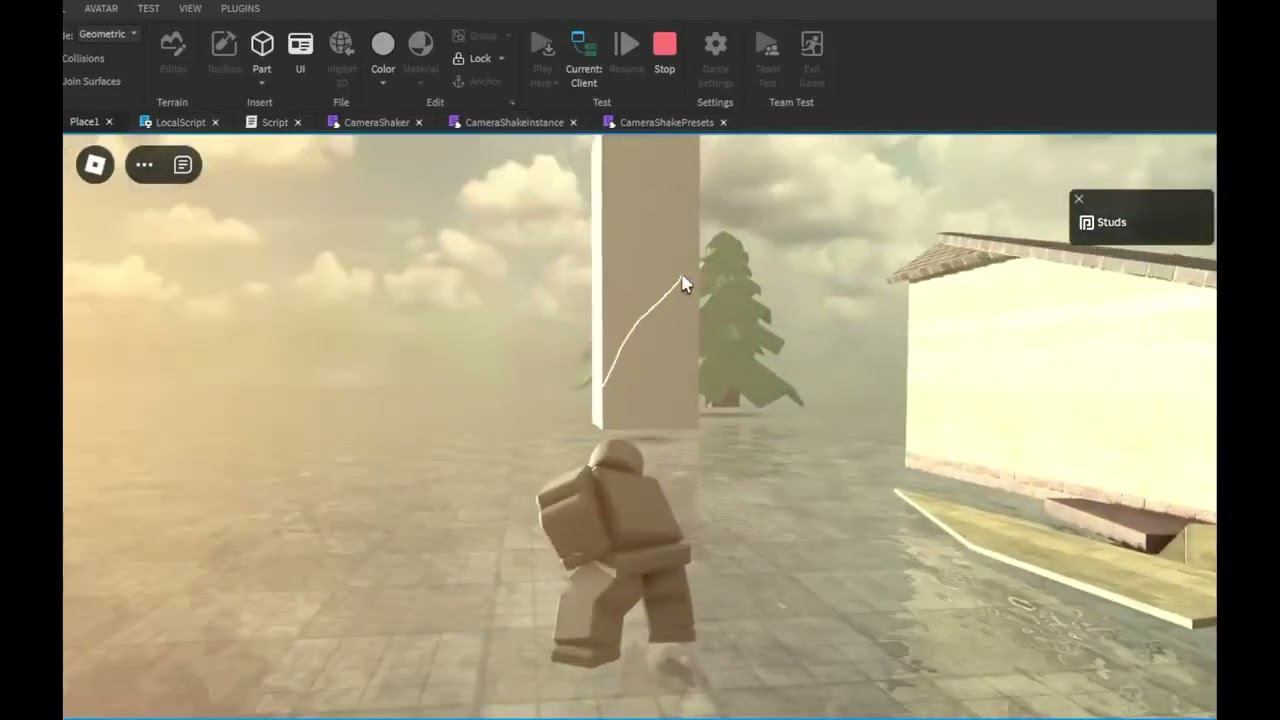This screenshot has height=720, width=1280.
Task: Expand the Material dropdown arrow
Action: point(421,83)
